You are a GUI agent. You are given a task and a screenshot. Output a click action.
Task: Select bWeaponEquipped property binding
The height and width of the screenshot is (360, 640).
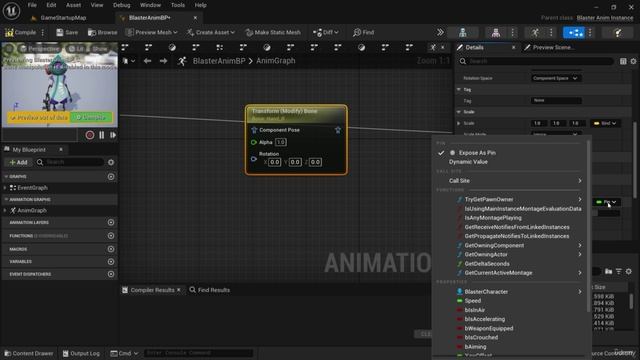coord(489,328)
